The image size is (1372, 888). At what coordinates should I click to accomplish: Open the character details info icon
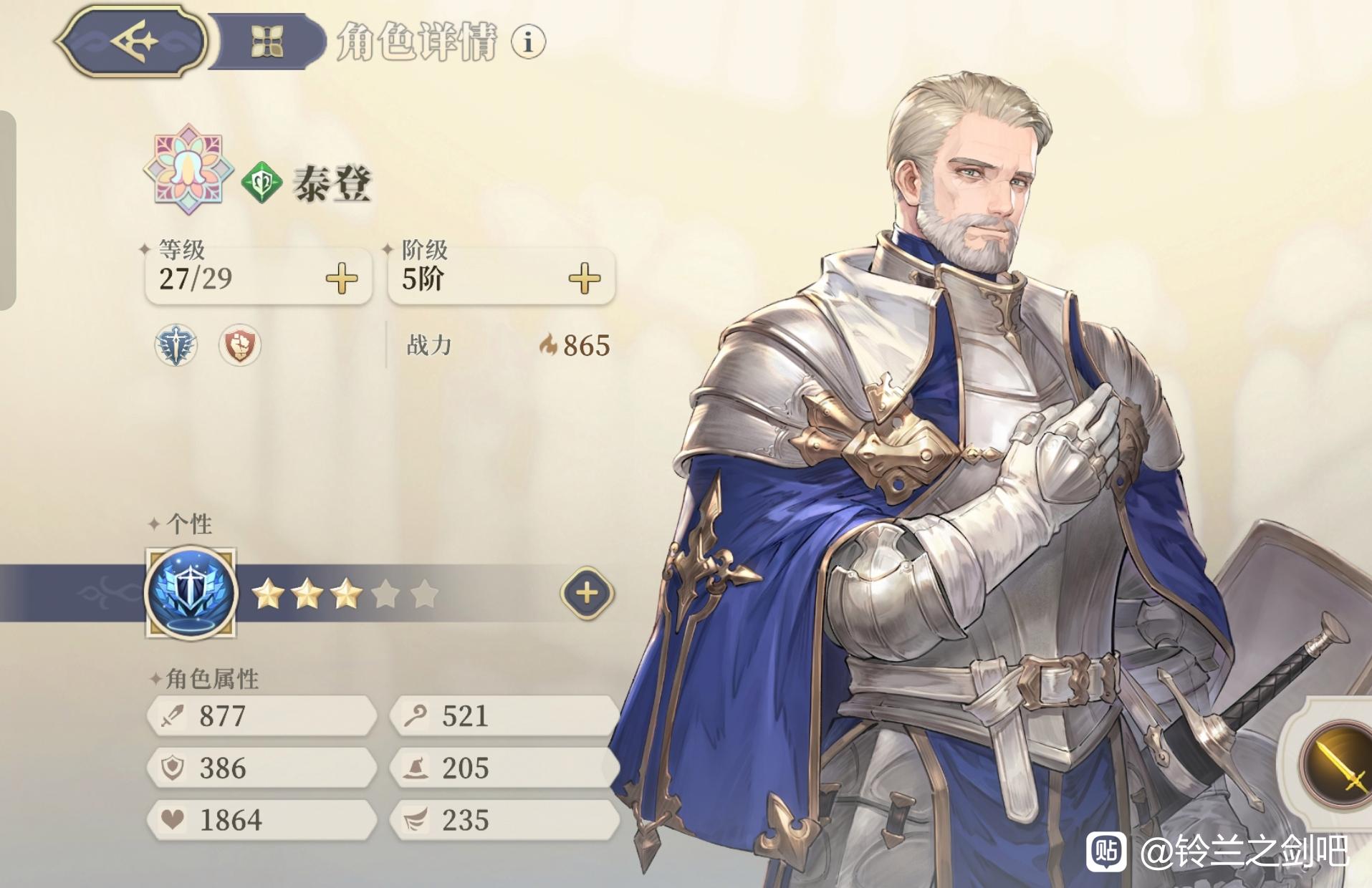point(528,42)
